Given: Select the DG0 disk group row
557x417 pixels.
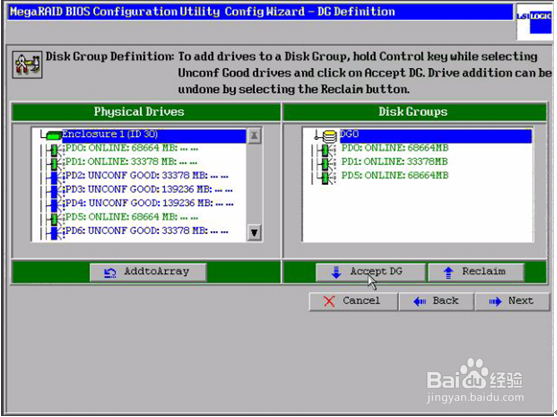Looking at the screenshot, I should tap(436, 135).
